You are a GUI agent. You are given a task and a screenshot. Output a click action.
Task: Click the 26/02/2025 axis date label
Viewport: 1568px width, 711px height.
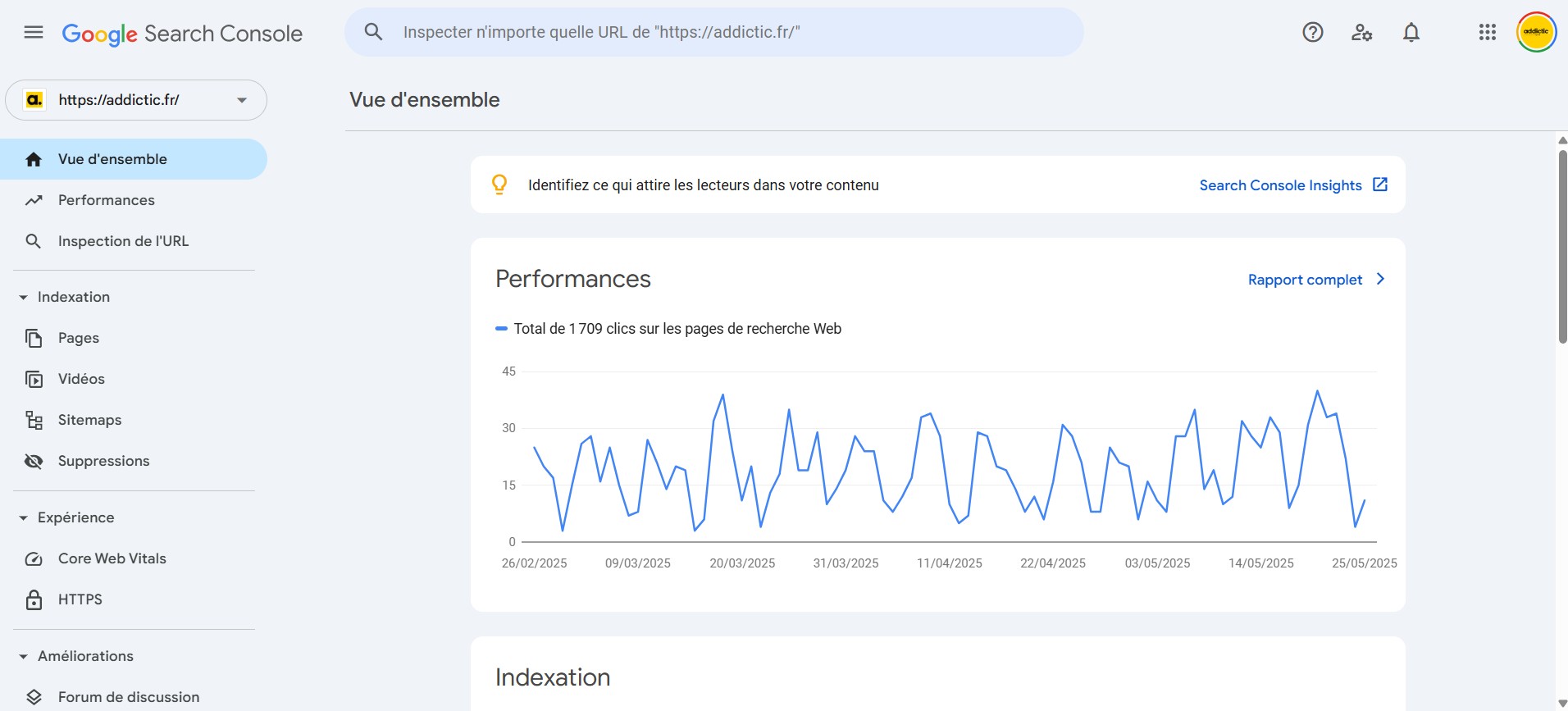tap(534, 563)
